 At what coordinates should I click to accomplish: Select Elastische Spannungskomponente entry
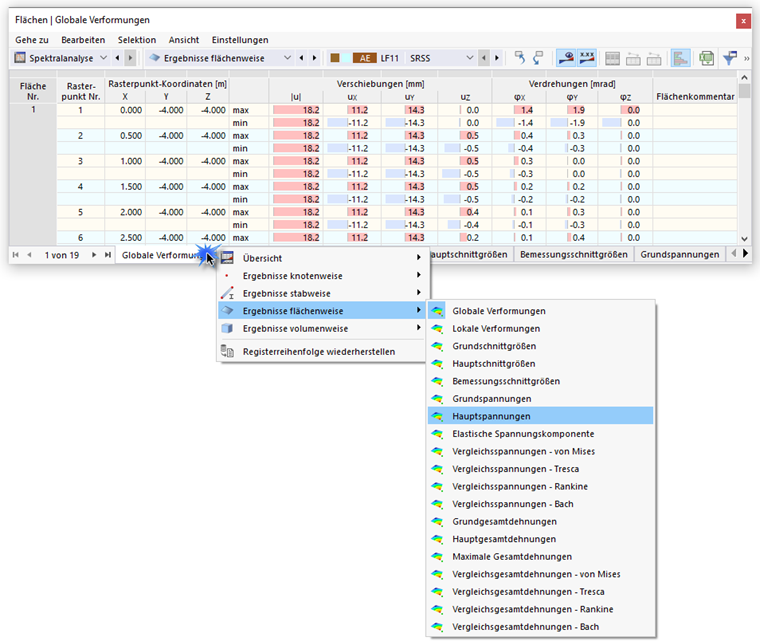pyautogui.click(x=540, y=433)
